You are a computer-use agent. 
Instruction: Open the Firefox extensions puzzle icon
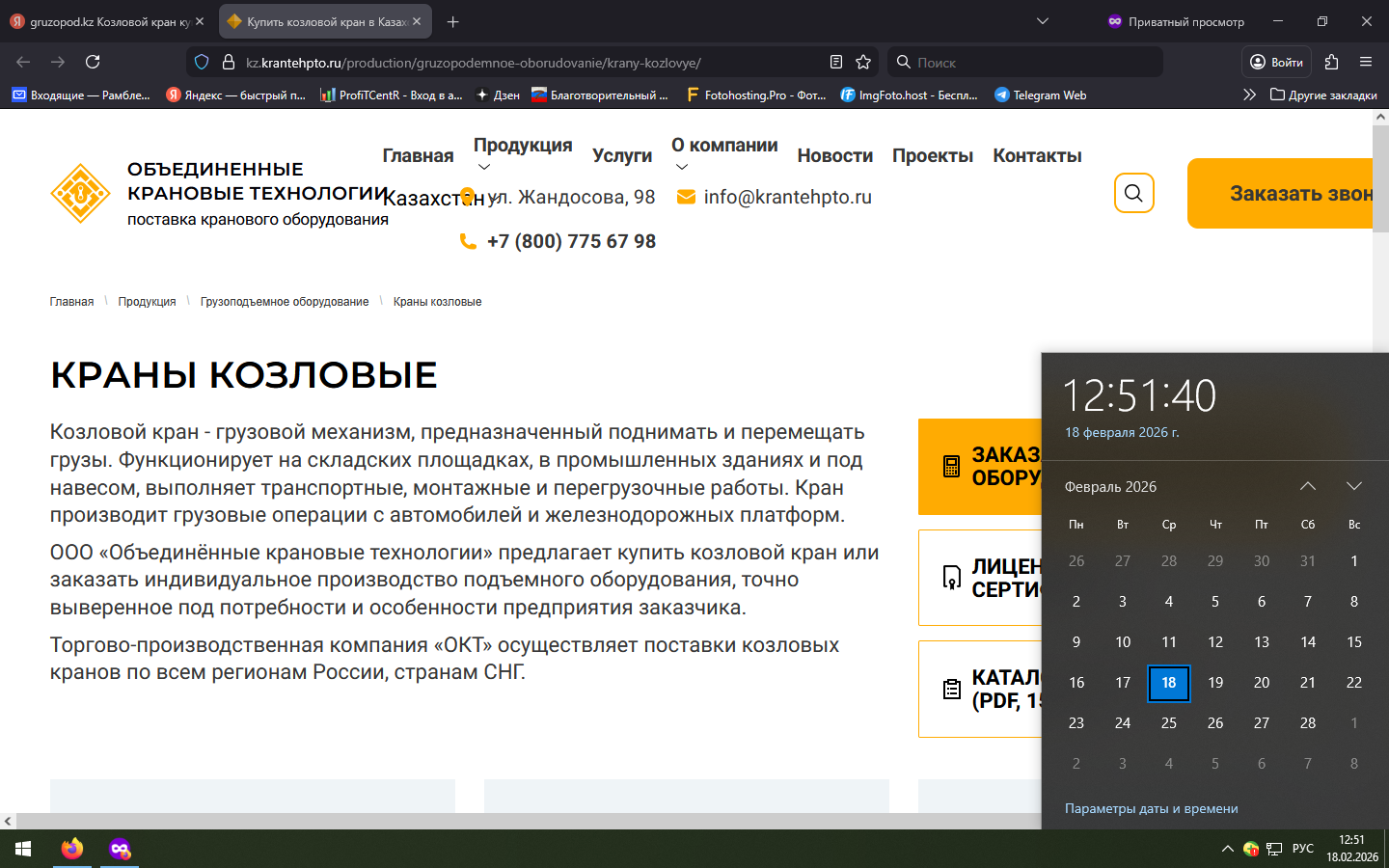[1331, 62]
